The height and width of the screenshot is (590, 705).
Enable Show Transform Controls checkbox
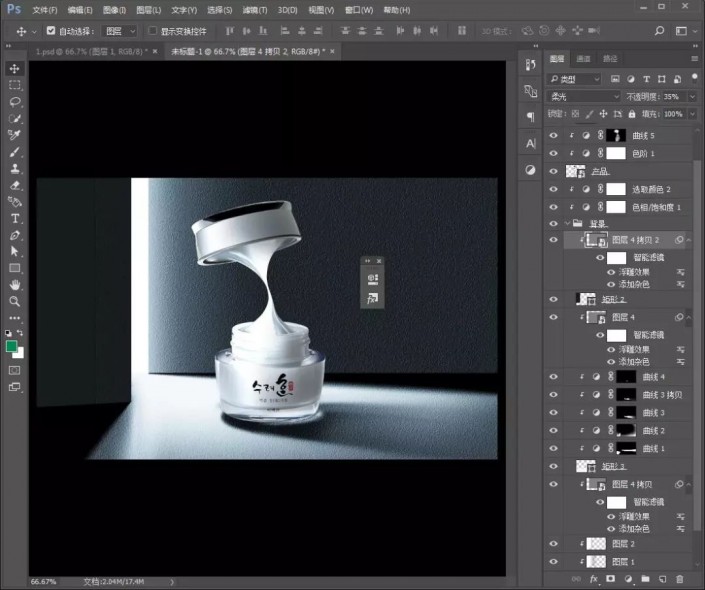(152, 31)
